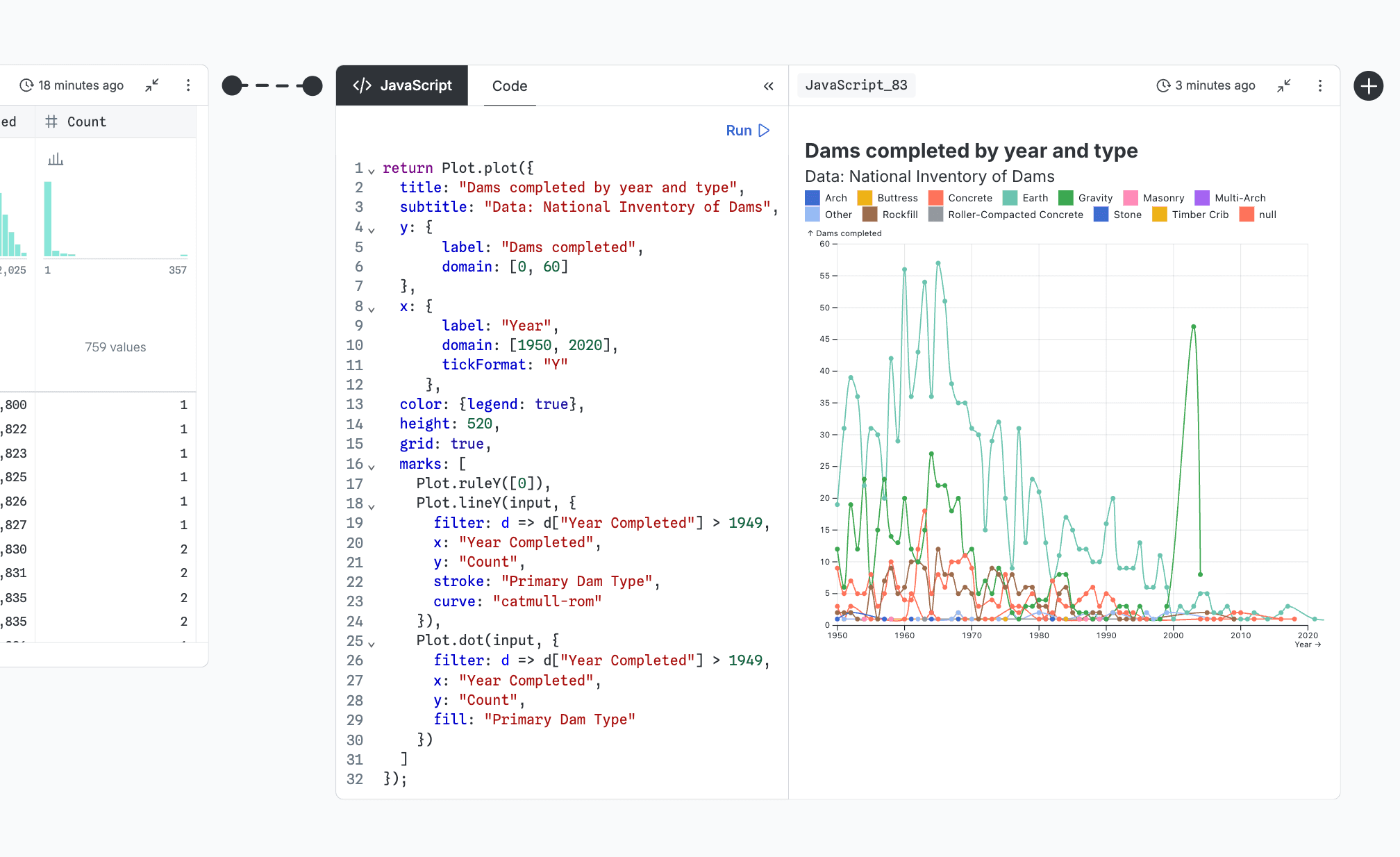Click the clock icon next to '18 minutes ago'
The width and height of the screenshot is (1400, 857).
(x=26, y=85)
